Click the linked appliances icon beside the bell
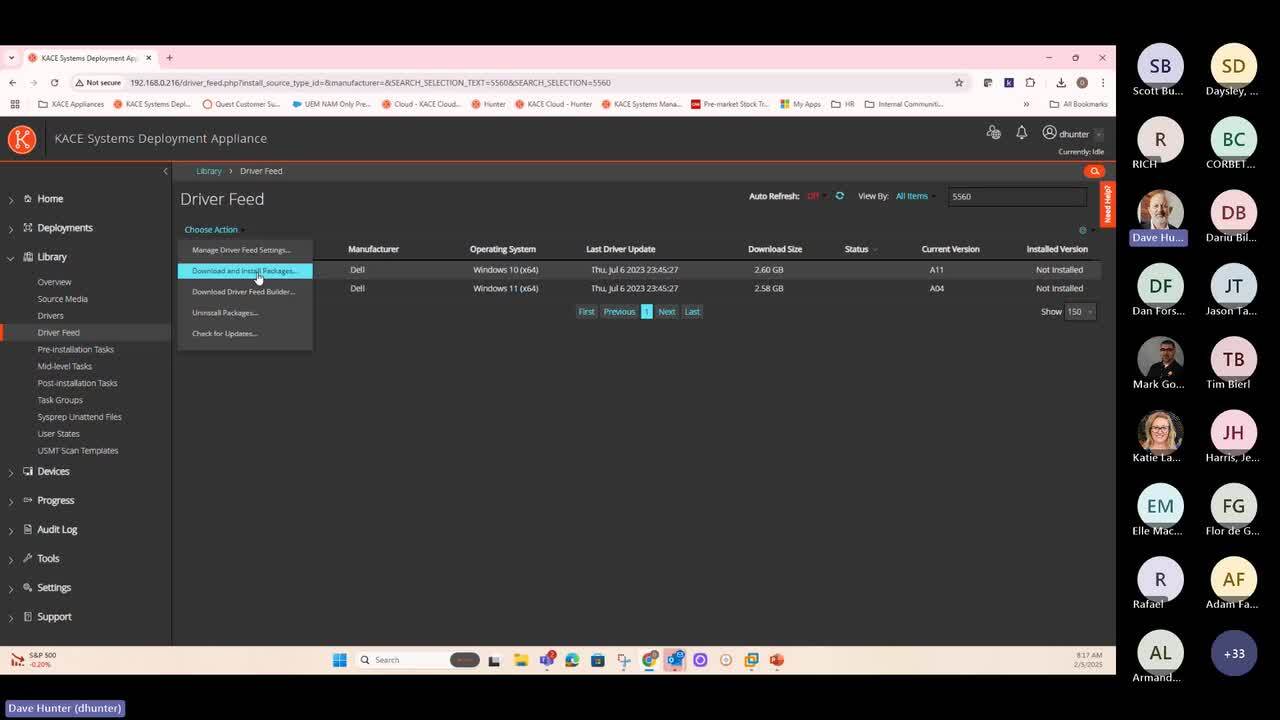Viewport: 1280px width, 720px height. point(993,133)
